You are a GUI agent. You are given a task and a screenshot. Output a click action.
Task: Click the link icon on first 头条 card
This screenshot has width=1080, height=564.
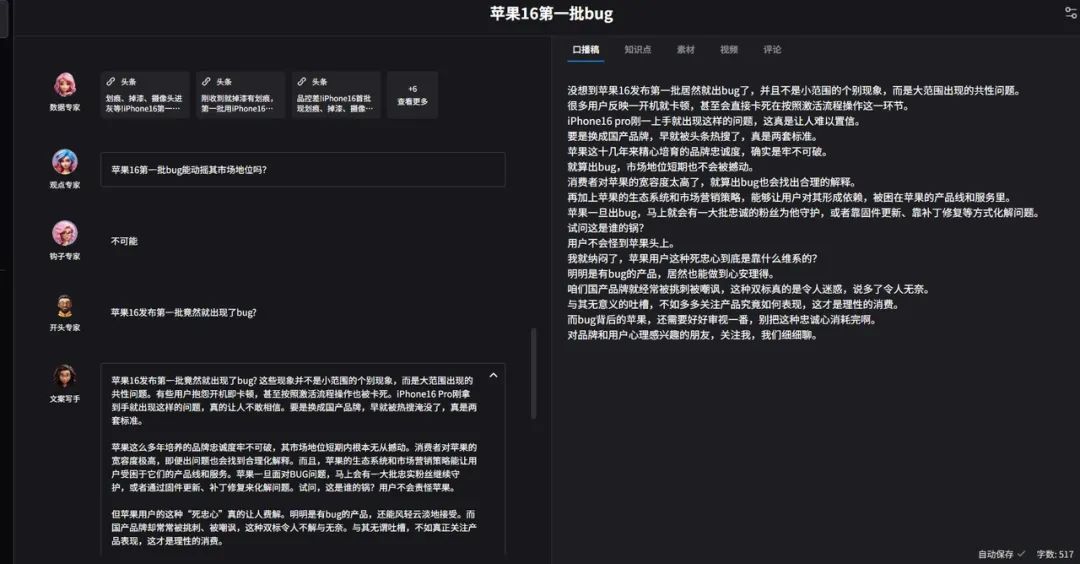[111, 81]
